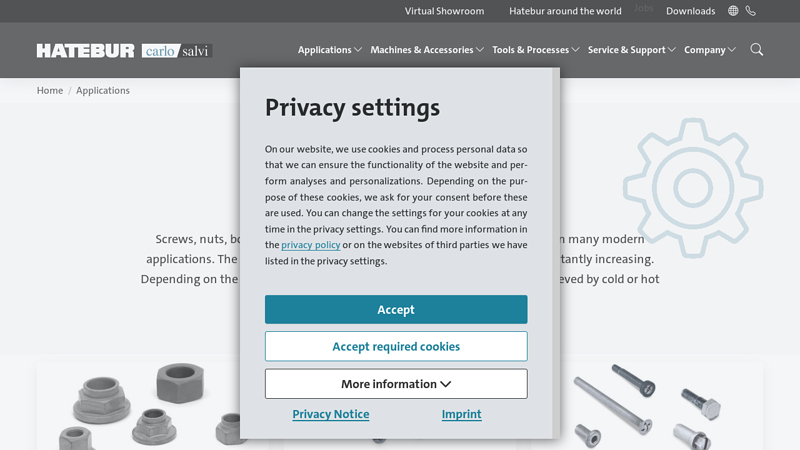Open the Imprint link

click(x=461, y=414)
